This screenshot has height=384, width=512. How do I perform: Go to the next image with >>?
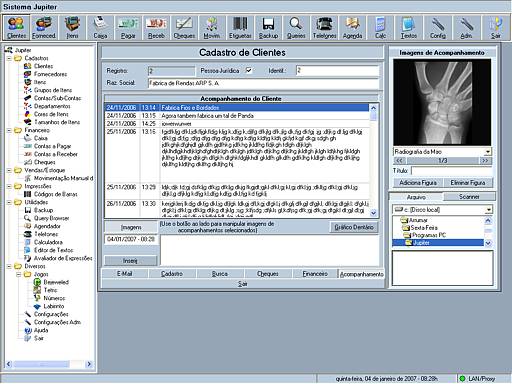click(485, 161)
